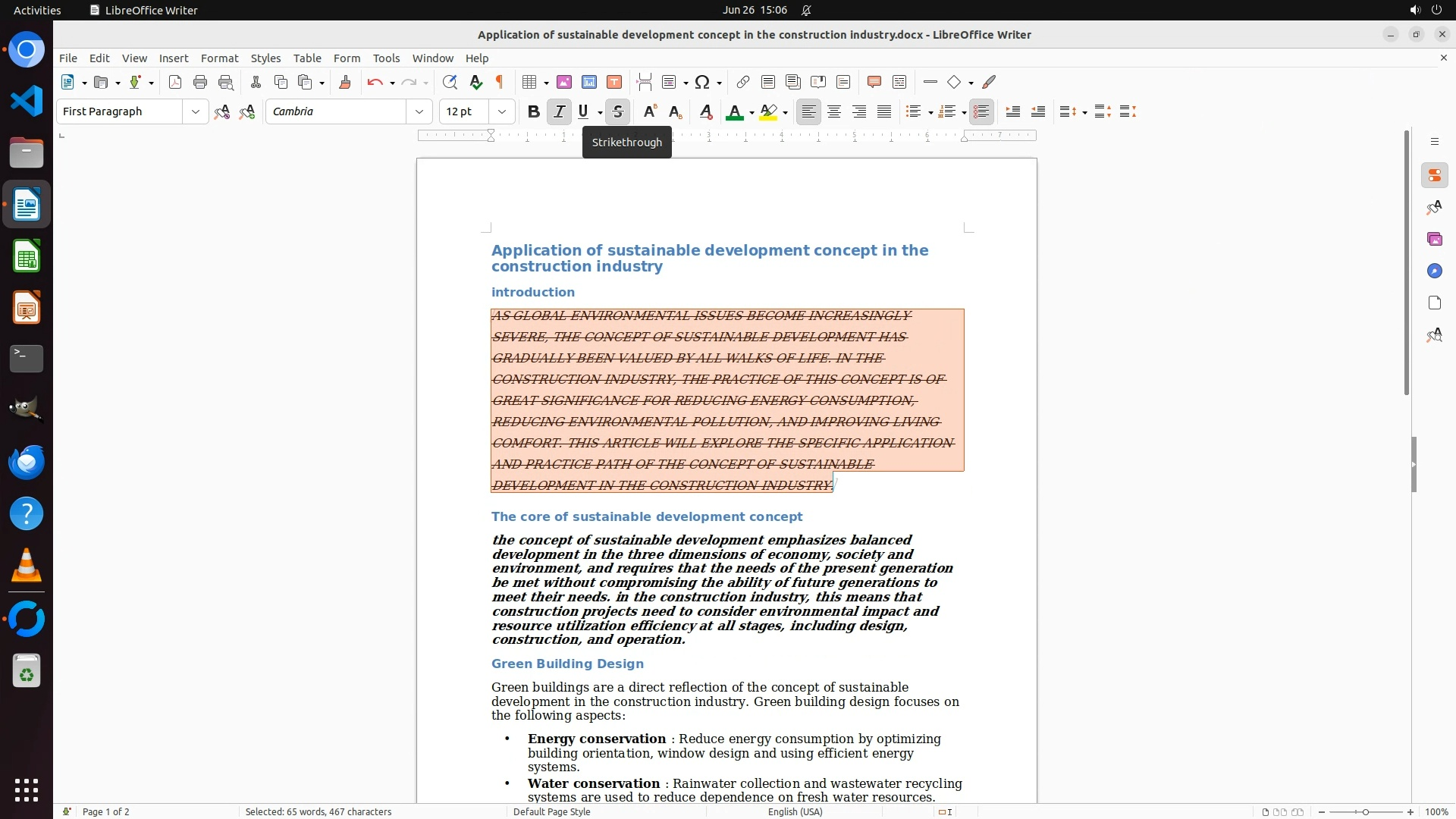Click the Clone Formatting paintbrush icon
The height and width of the screenshot is (819, 1456).
coord(345,83)
